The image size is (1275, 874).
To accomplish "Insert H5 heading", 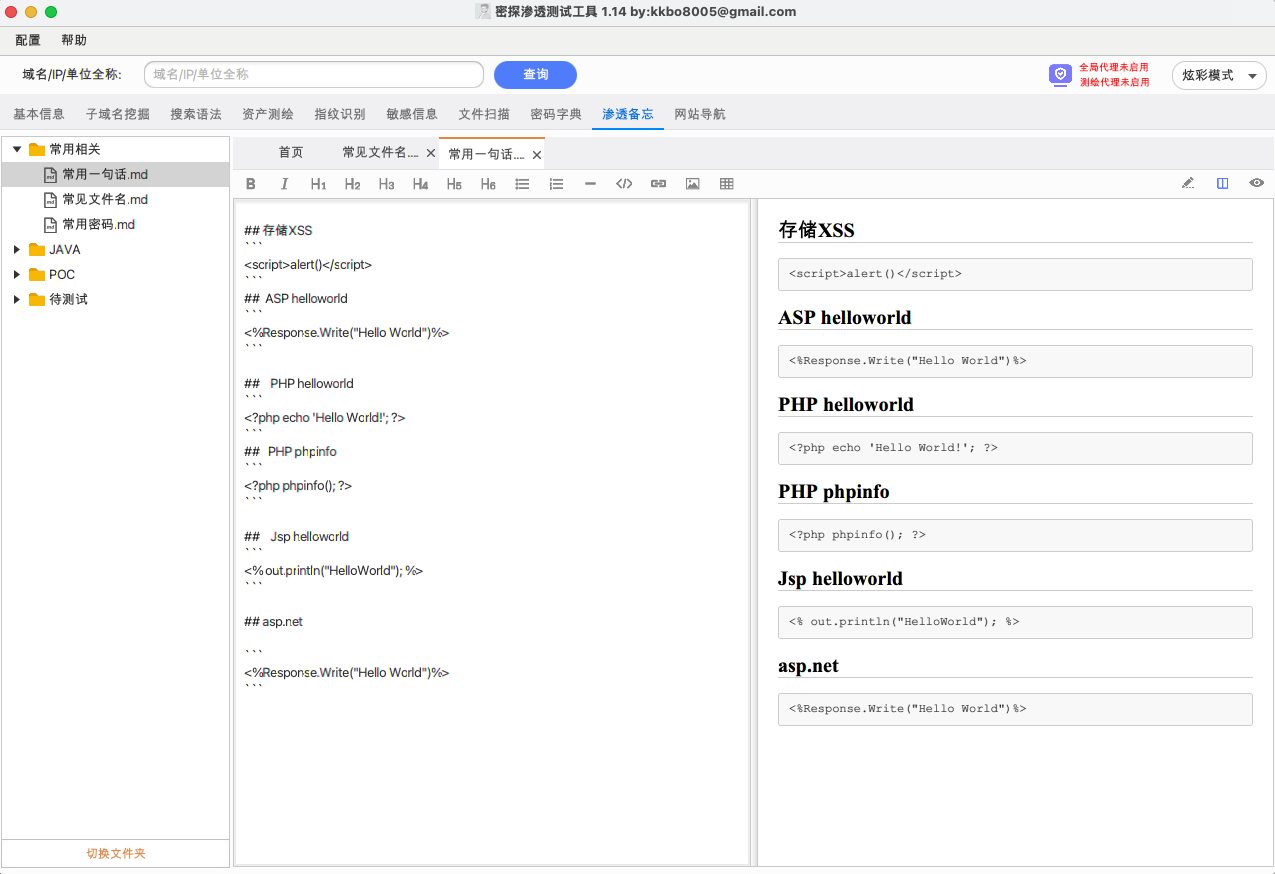I will coord(454,184).
